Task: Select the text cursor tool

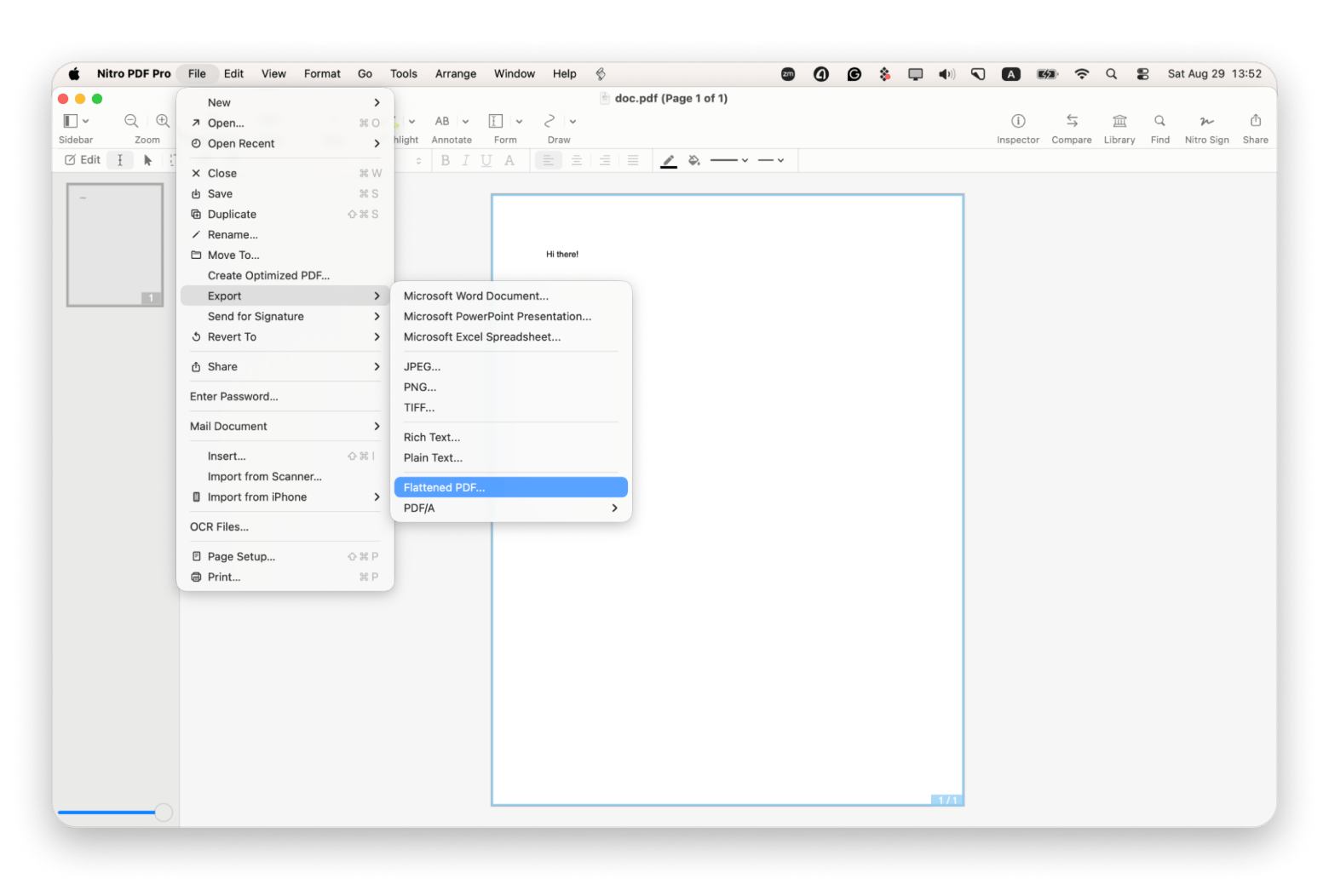Action: [120, 160]
